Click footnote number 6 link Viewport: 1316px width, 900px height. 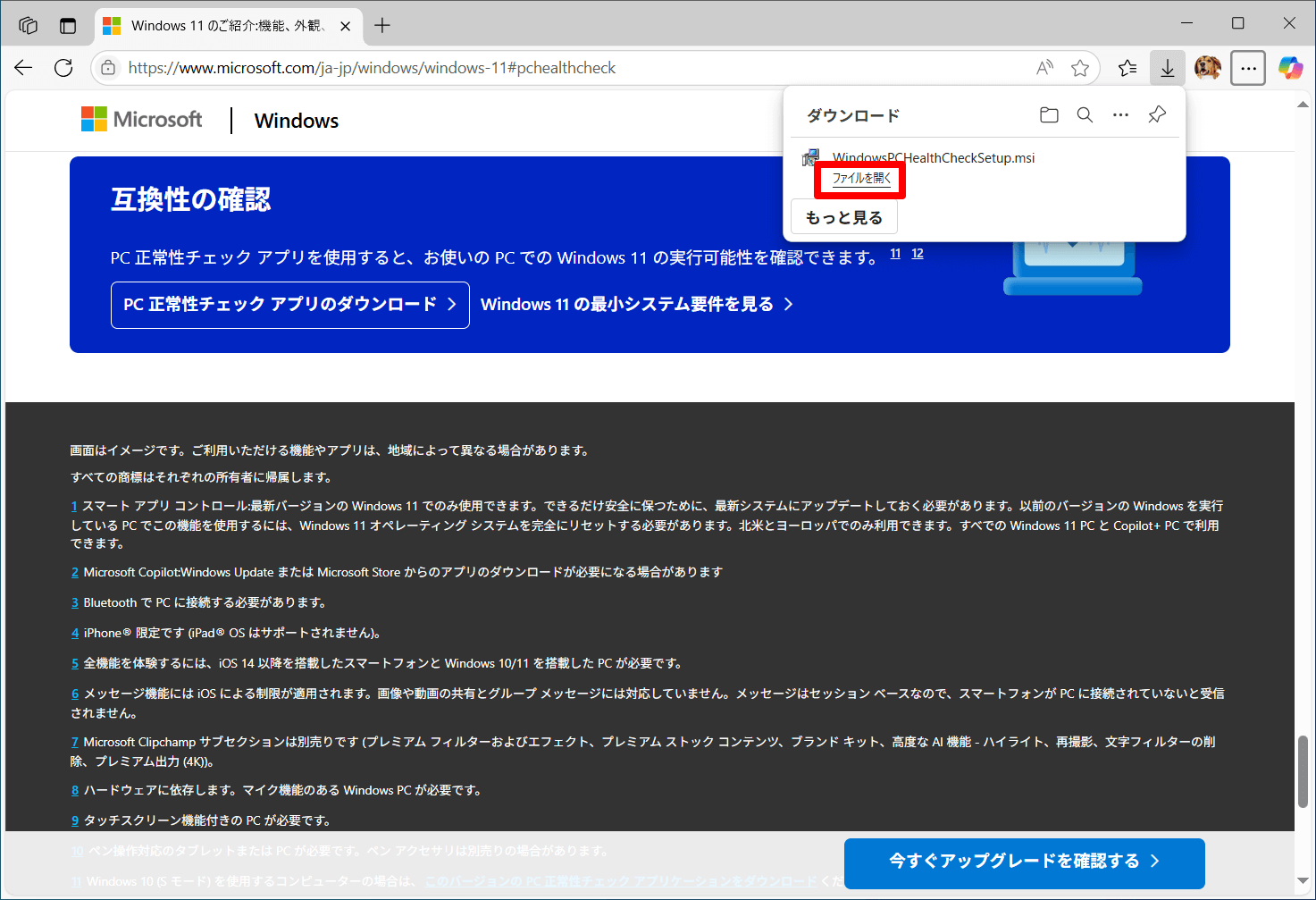point(75,694)
